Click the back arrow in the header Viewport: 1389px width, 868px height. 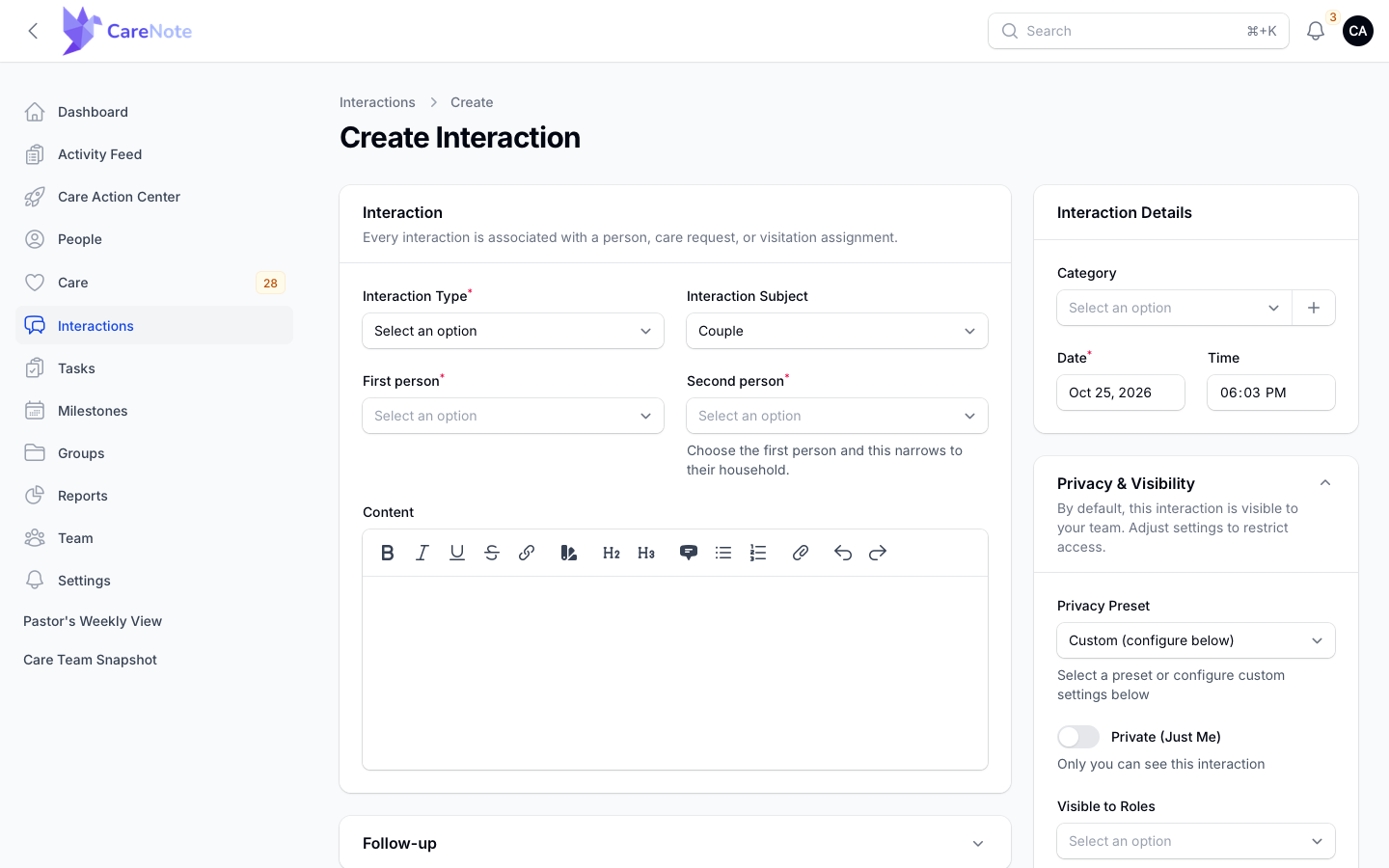pyautogui.click(x=33, y=31)
